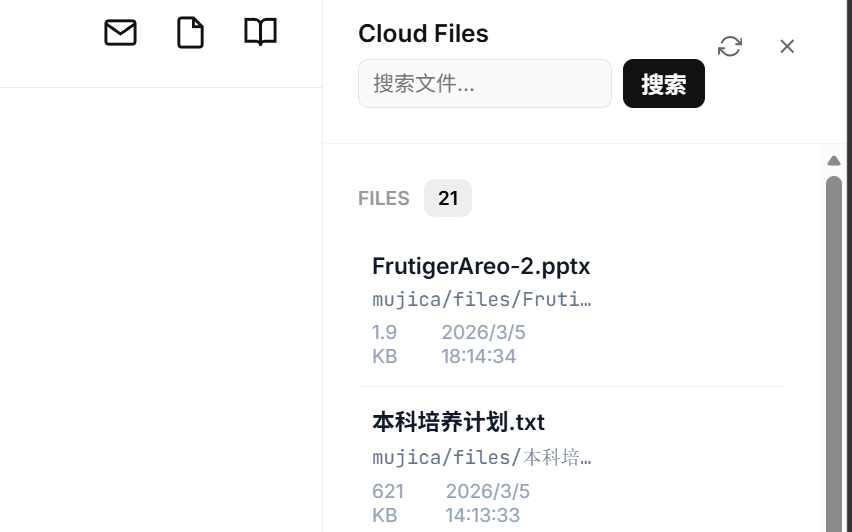The width and height of the screenshot is (852, 532).
Task: Click the file list scrollbar thumb
Action: (x=834, y=350)
